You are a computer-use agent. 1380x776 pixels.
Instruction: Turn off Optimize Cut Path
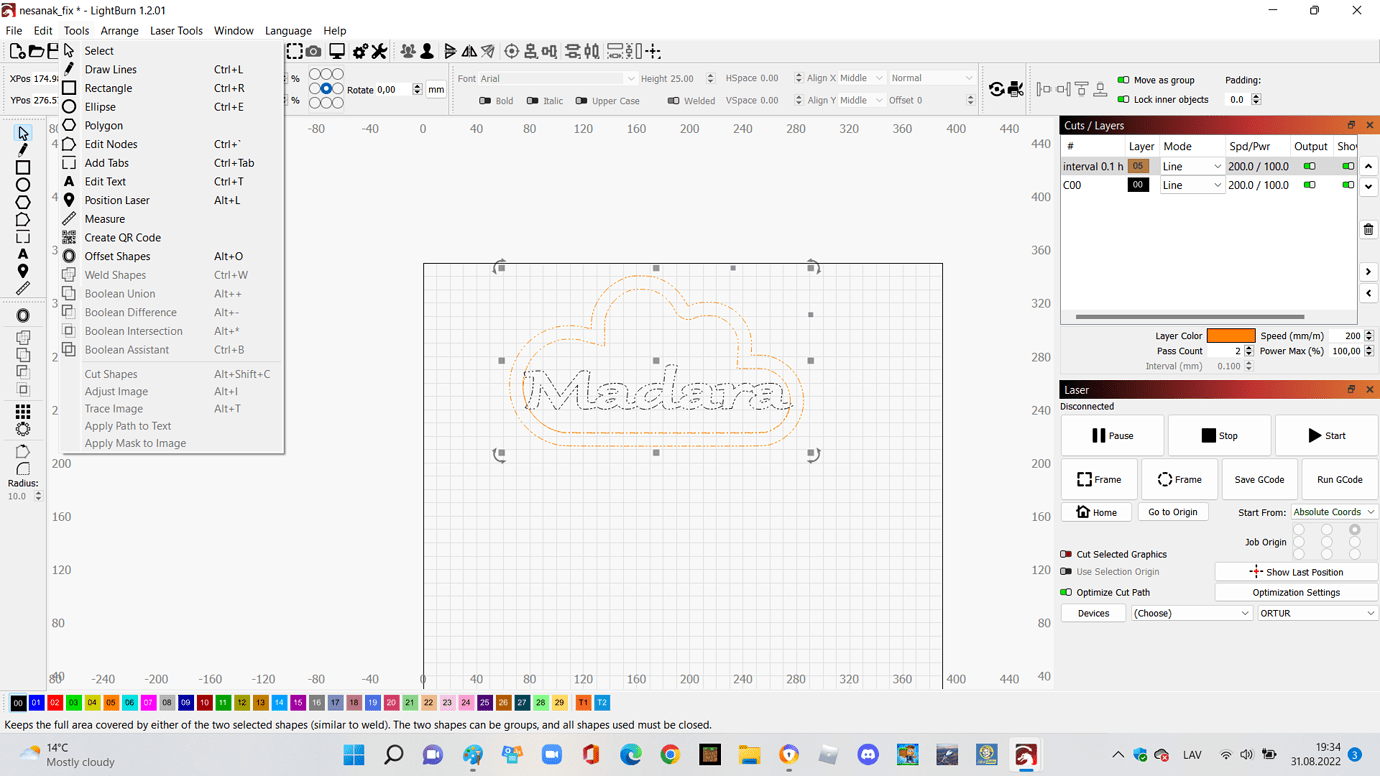pyautogui.click(x=1067, y=592)
